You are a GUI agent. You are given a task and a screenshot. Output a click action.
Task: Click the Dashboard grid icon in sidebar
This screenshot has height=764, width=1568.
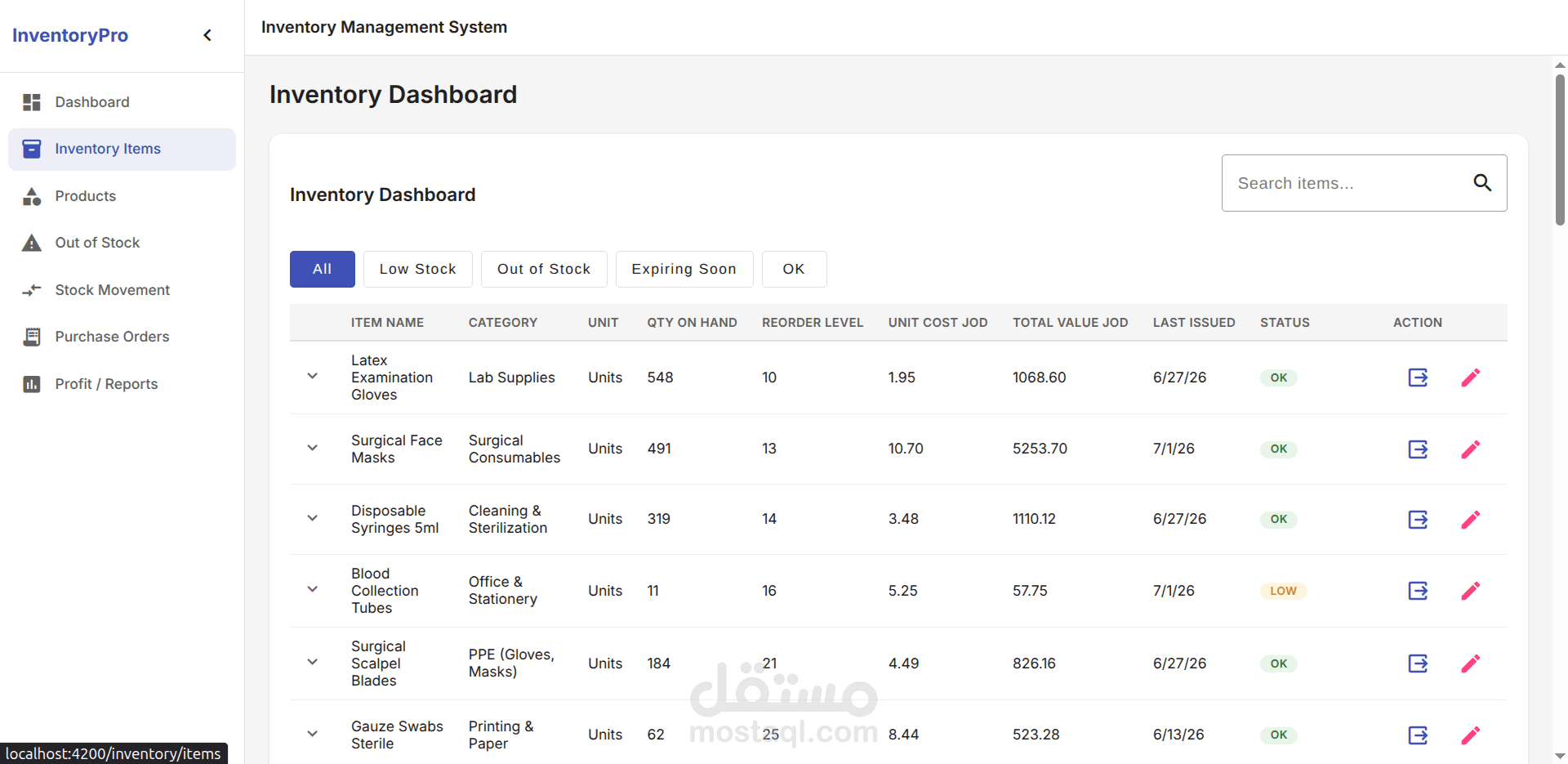coord(32,102)
